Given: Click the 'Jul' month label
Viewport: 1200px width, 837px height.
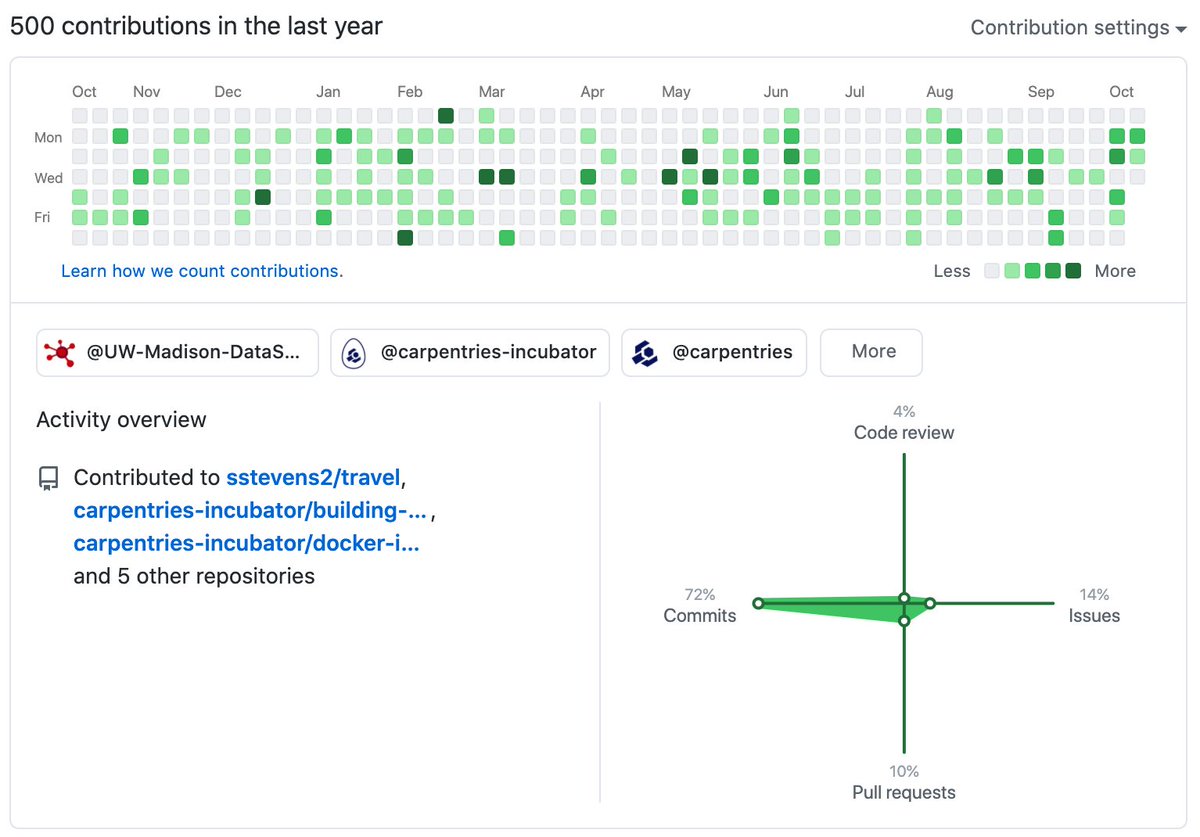Looking at the screenshot, I should coord(855,92).
